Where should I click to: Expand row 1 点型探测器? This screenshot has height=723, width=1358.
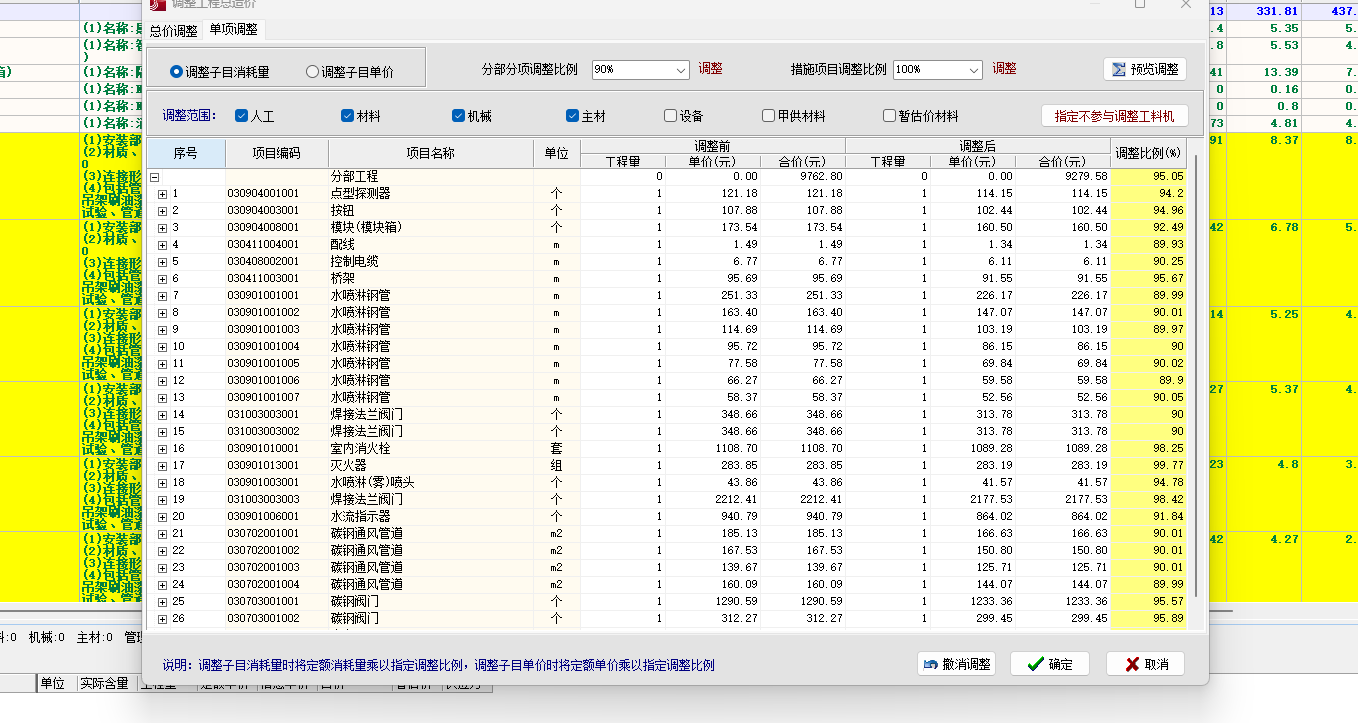pos(163,194)
